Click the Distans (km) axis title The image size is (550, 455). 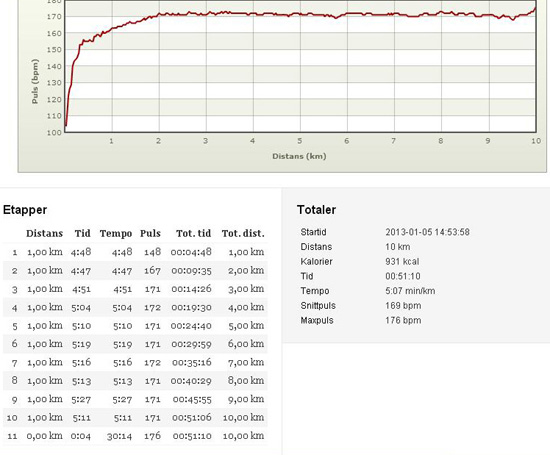pyautogui.click(x=299, y=156)
